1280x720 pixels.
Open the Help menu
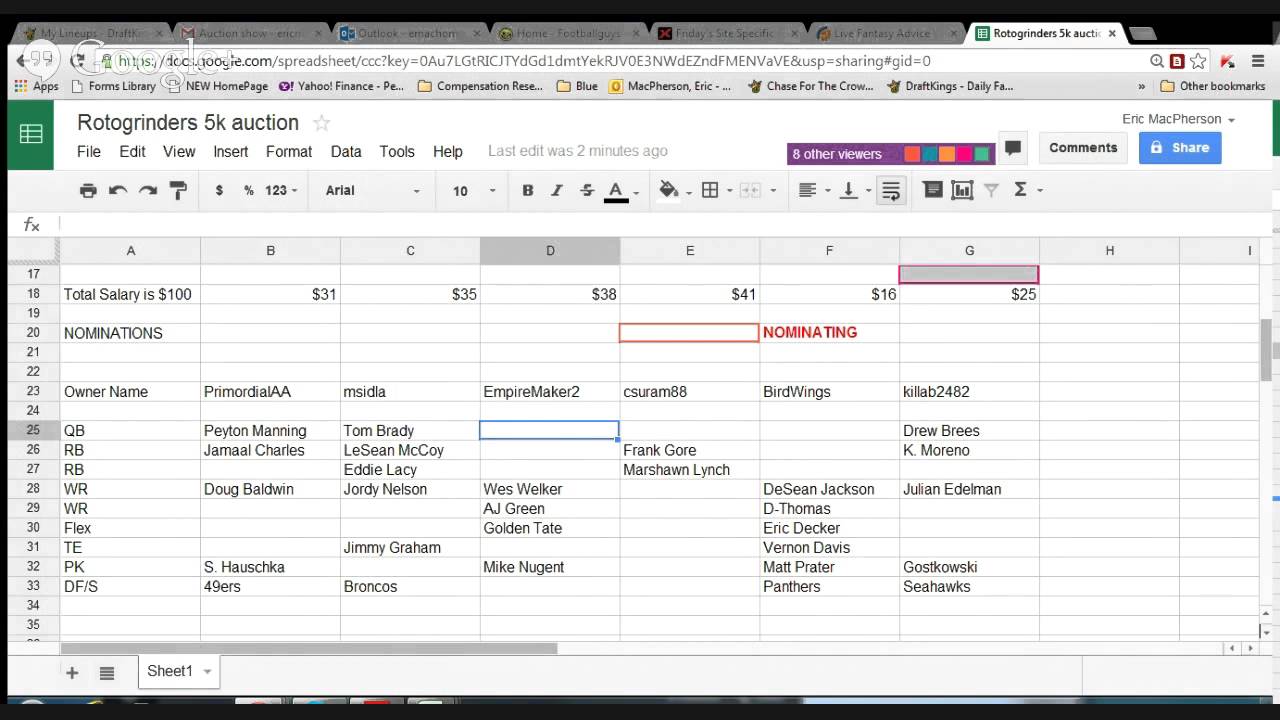click(448, 152)
